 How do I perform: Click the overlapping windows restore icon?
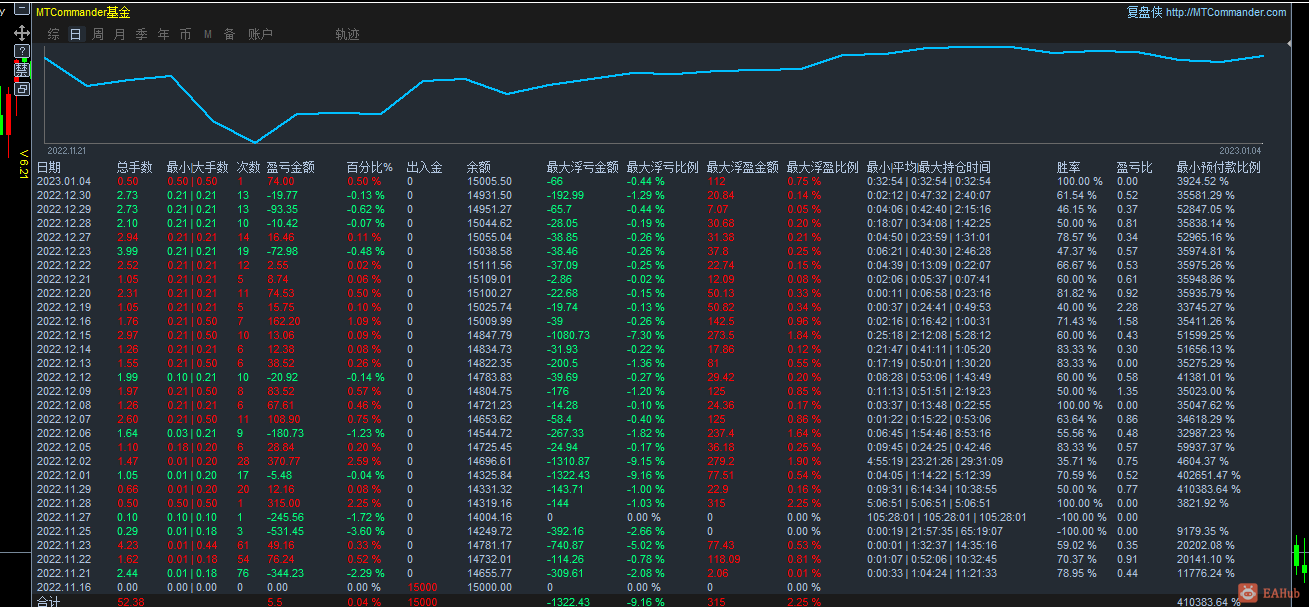tap(22, 89)
